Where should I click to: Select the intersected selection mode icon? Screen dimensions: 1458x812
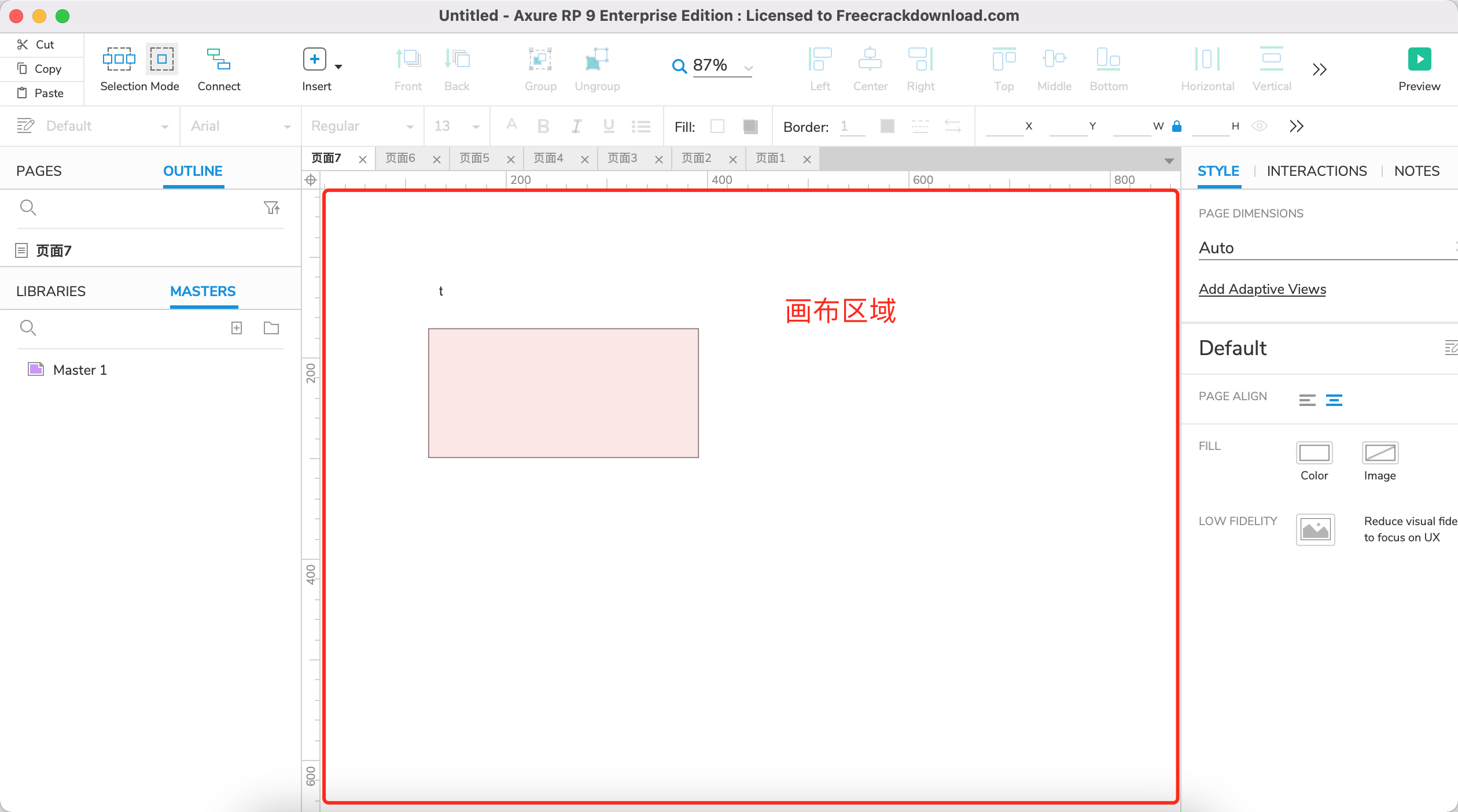click(119, 59)
